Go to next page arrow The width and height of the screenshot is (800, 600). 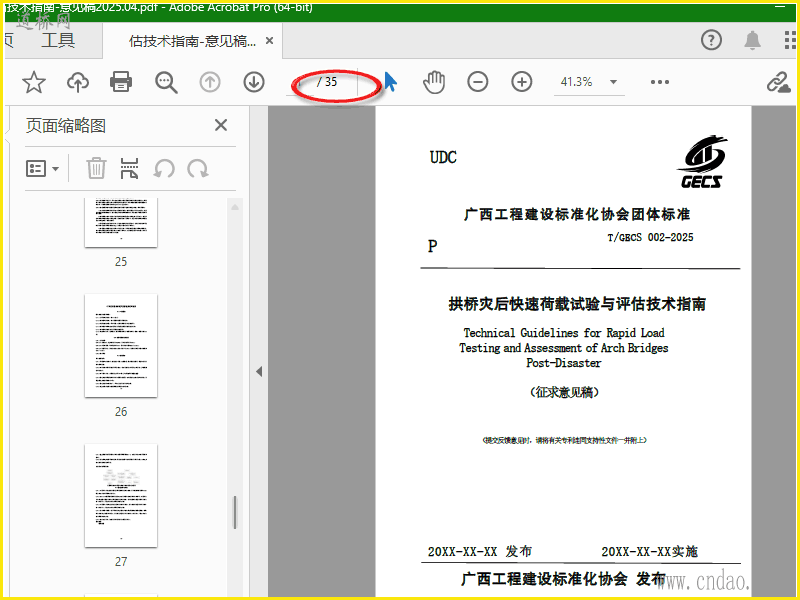[x=254, y=82]
